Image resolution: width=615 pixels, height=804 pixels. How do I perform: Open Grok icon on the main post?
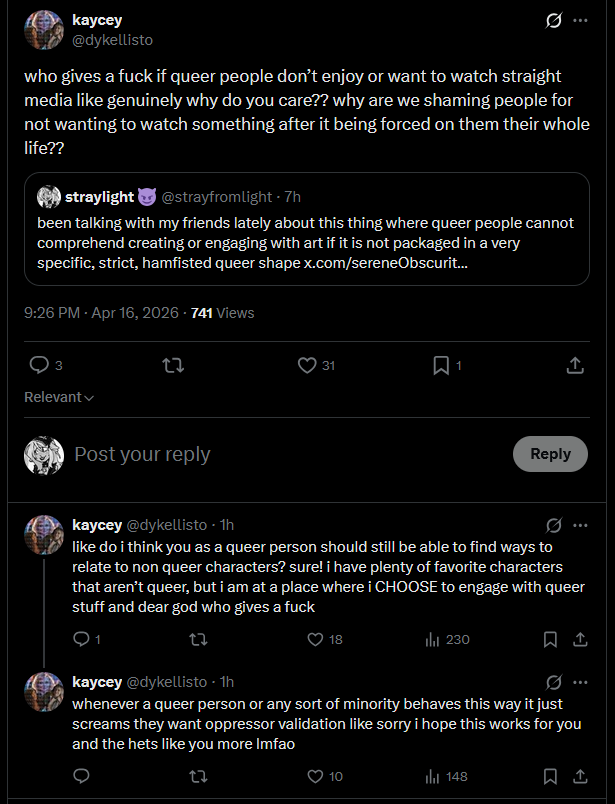(x=552, y=20)
